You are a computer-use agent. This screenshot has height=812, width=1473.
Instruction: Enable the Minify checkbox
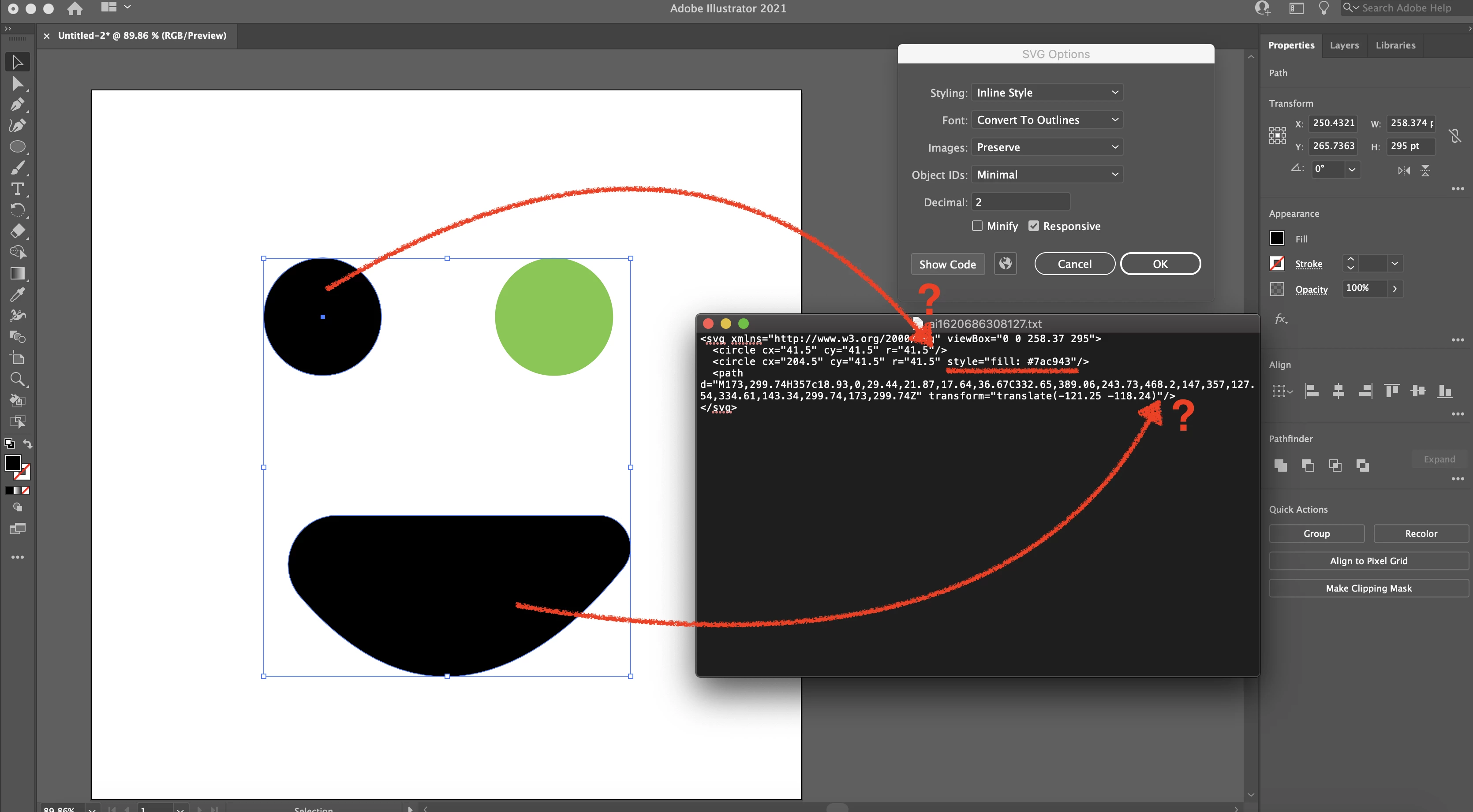977,226
